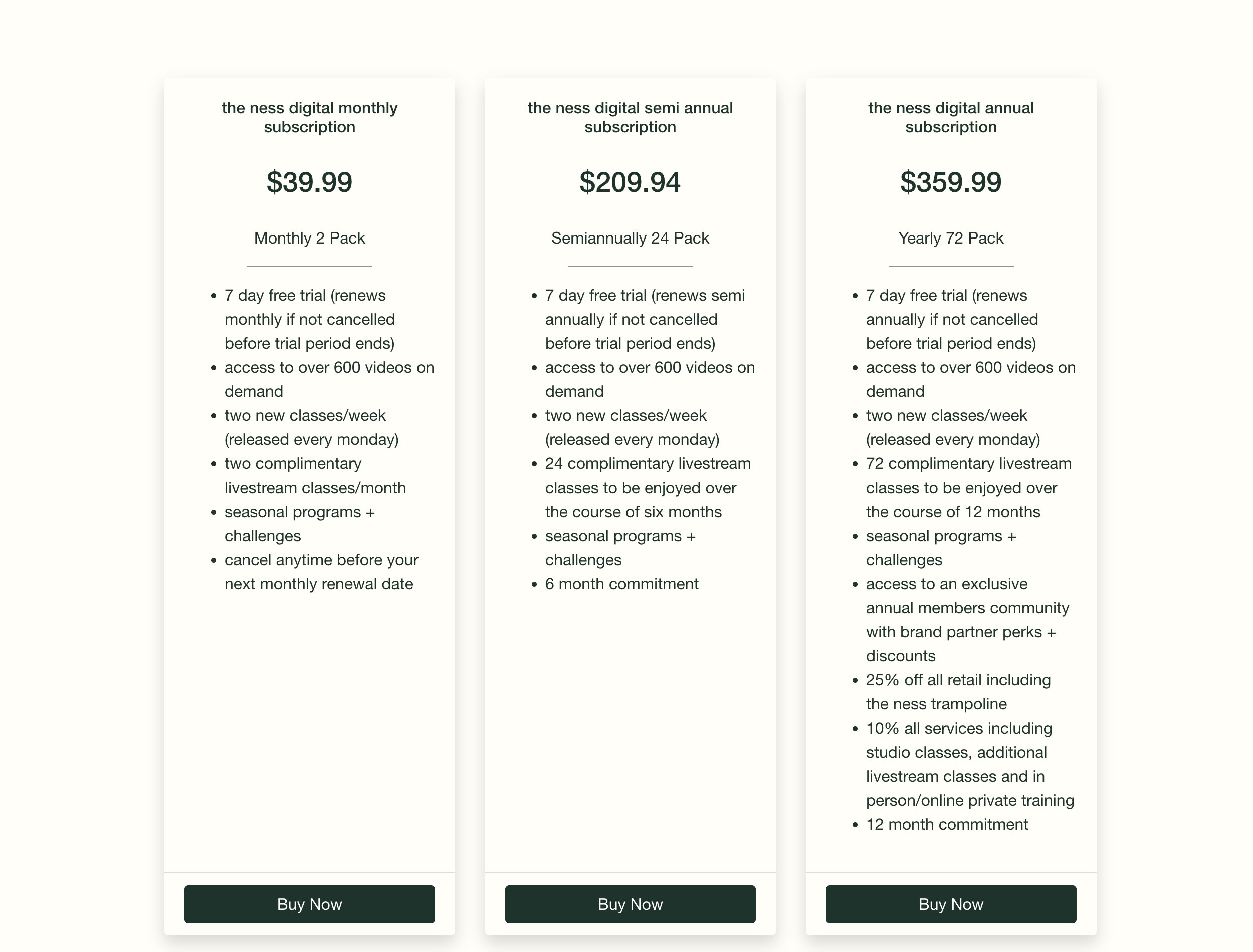Select the ness digital semi annual subscription title

tap(630, 117)
